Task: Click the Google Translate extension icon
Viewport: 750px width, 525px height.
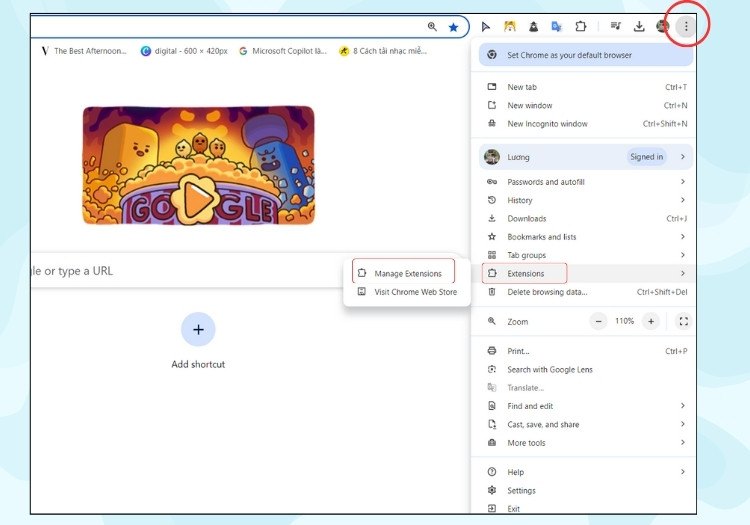Action: (556, 26)
